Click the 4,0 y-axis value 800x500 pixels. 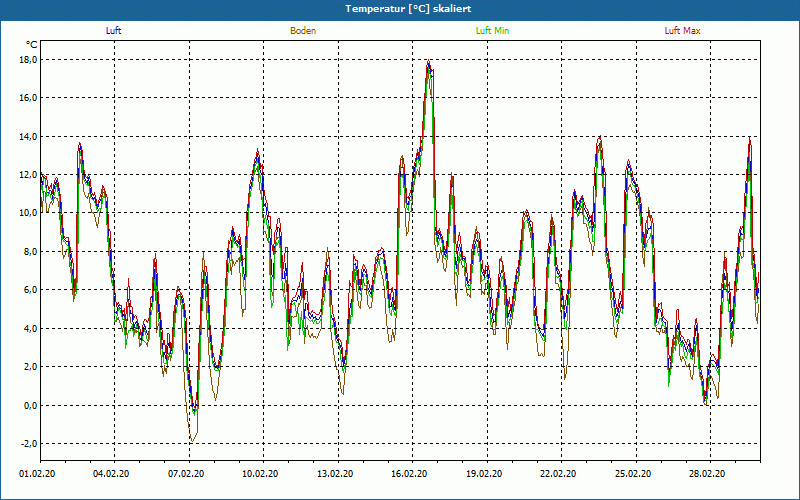coord(30,329)
